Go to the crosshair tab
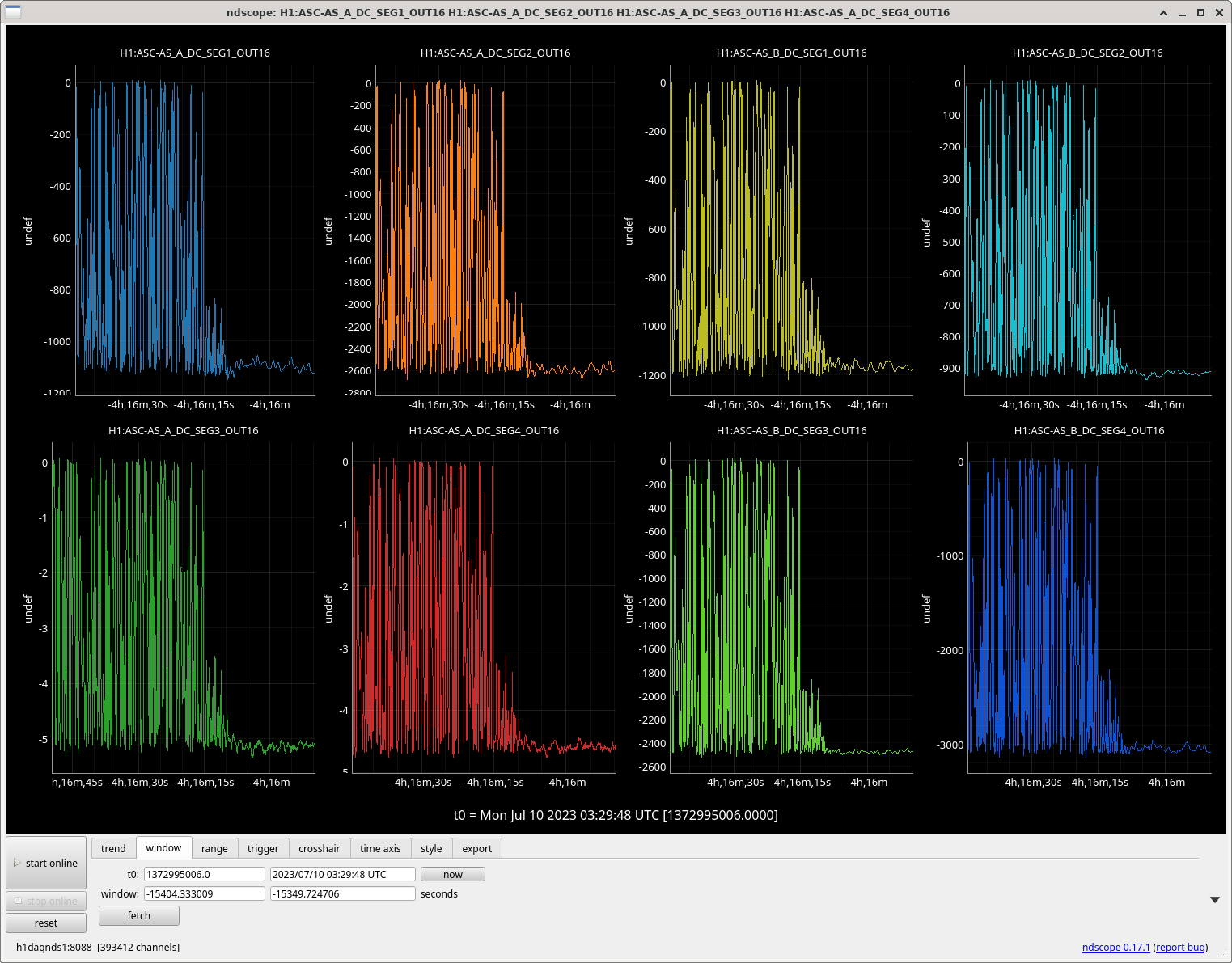Image resolution: width=1232 pixels, height=963 pixels. (319, 848)
